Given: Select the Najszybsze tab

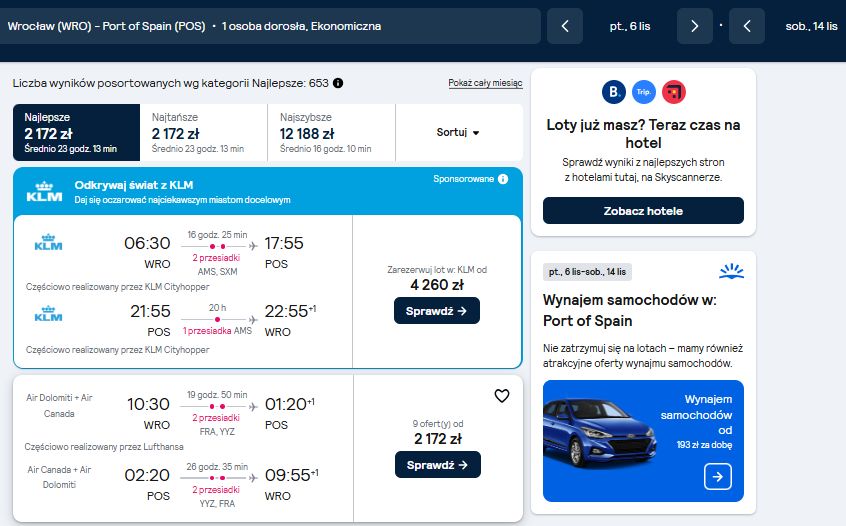Looking at the screenshot, I should (331, 133).
